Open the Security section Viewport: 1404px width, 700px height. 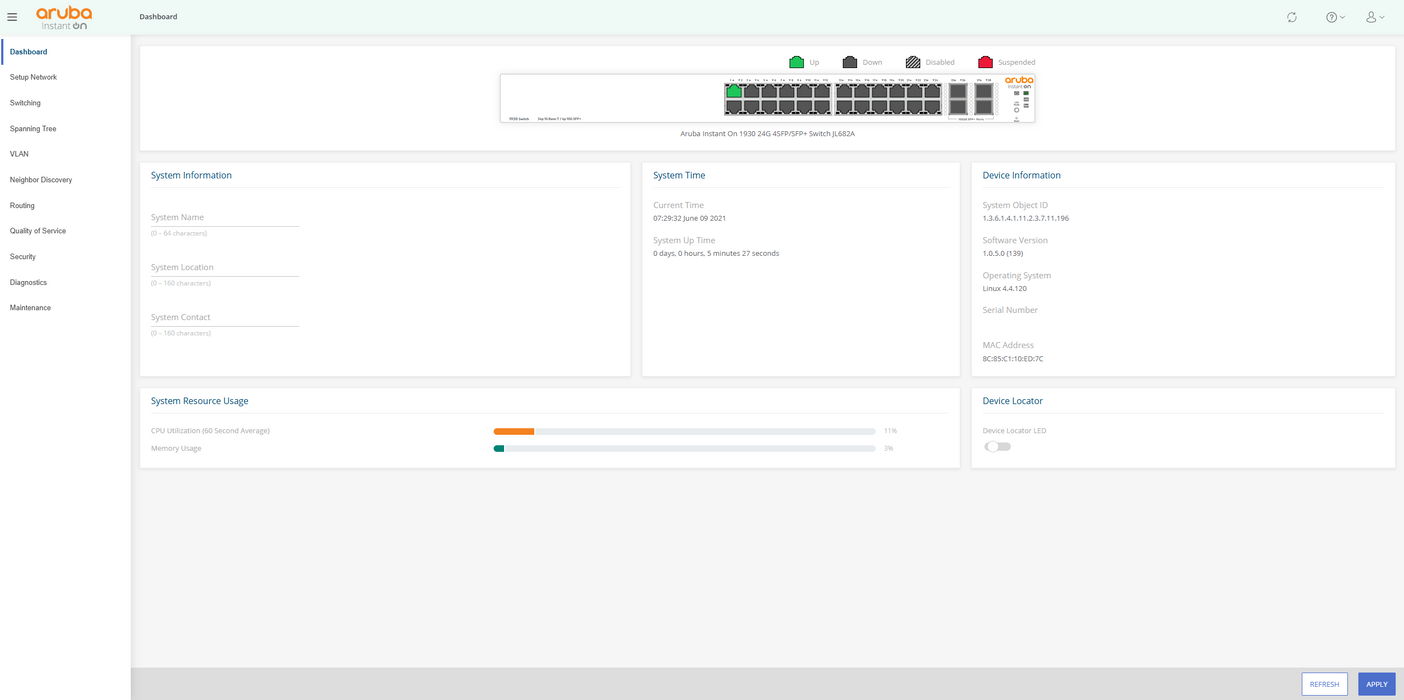point(23,257)
